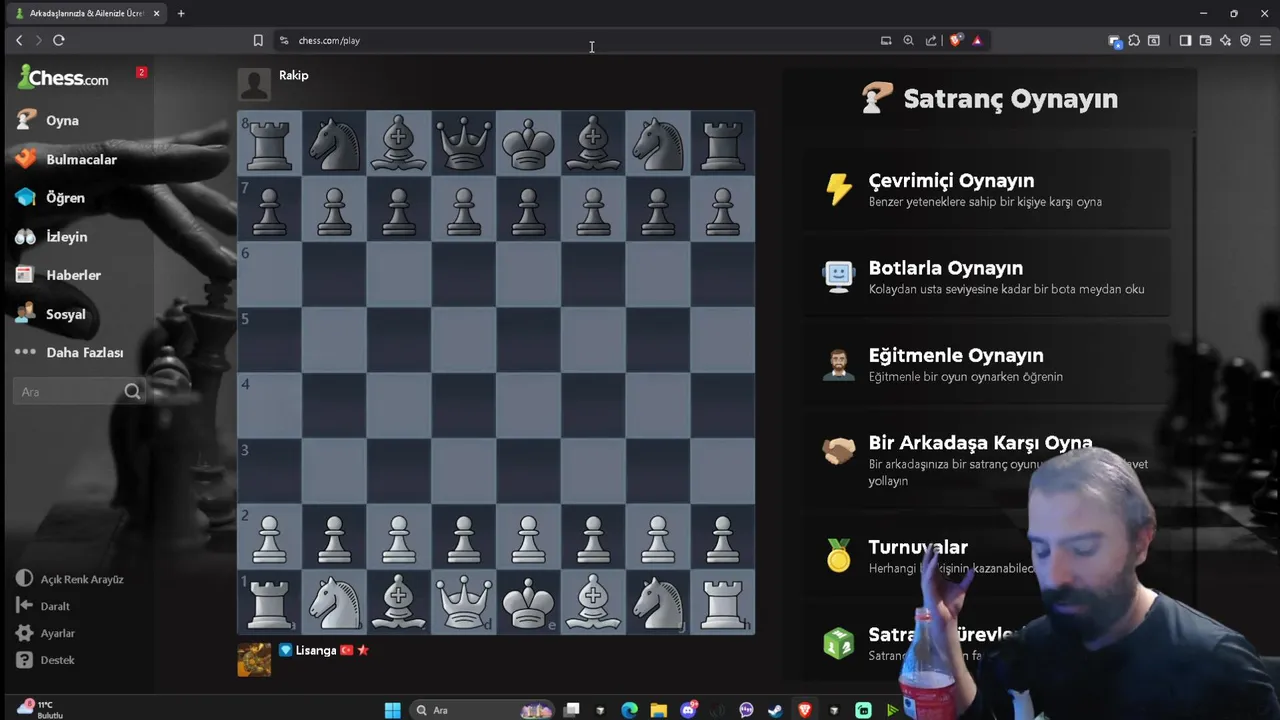This screenshot has width=1280, height=720.
Task: Click the handshake friend icon
Action: pyautogui.click(x=838, y=452)
